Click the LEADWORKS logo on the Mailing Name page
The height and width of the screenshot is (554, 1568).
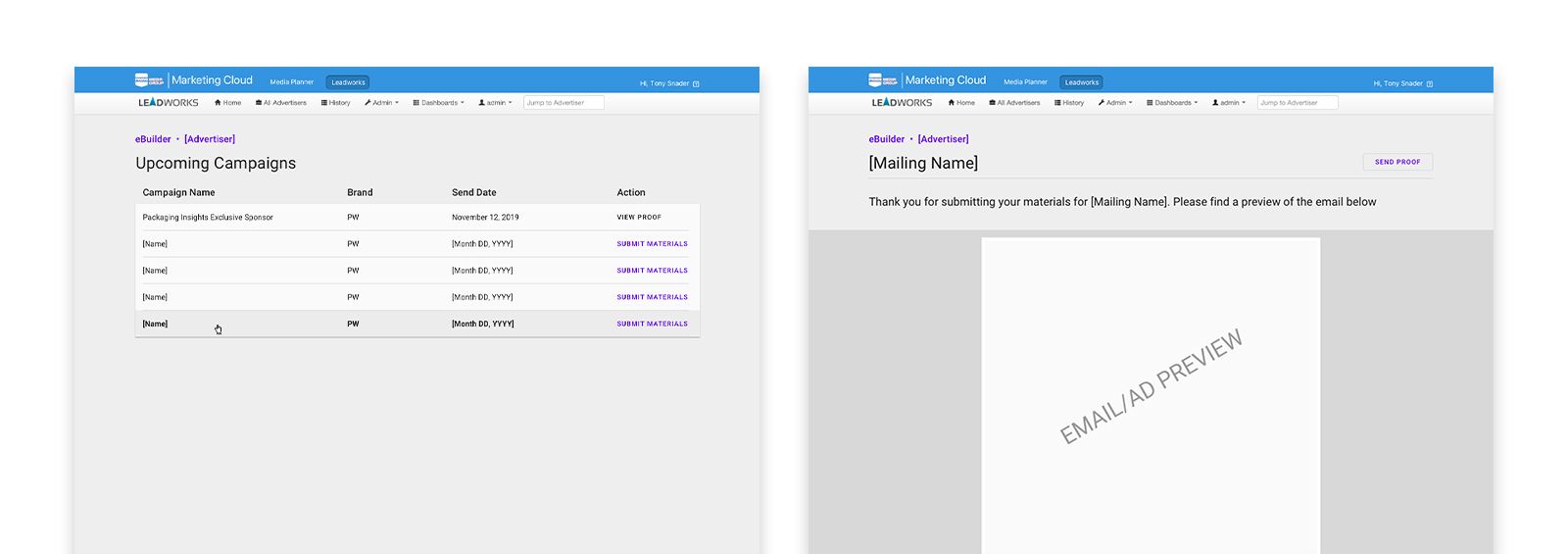pos(902,103)
